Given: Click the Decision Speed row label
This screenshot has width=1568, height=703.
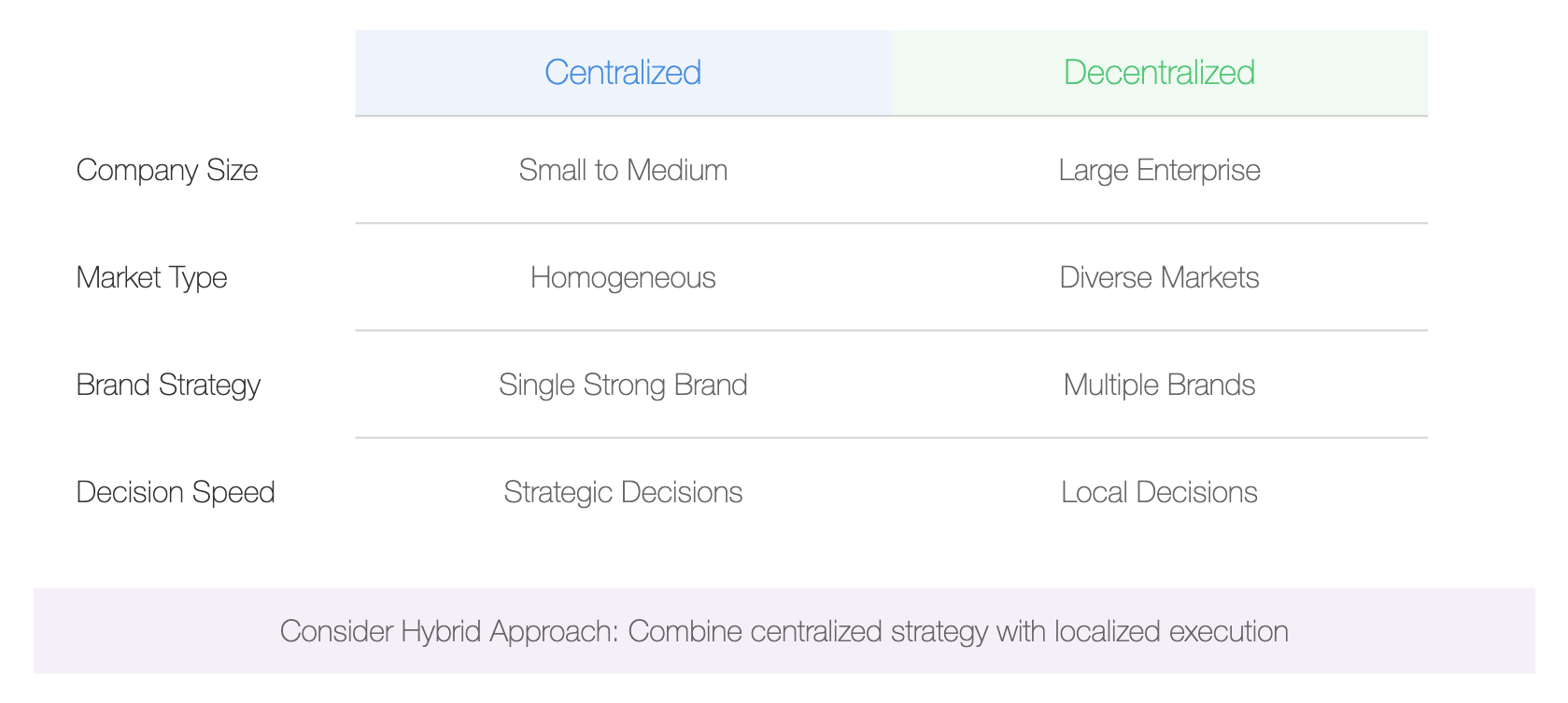Looking at the screenshot, I should [x=176, y=493].
